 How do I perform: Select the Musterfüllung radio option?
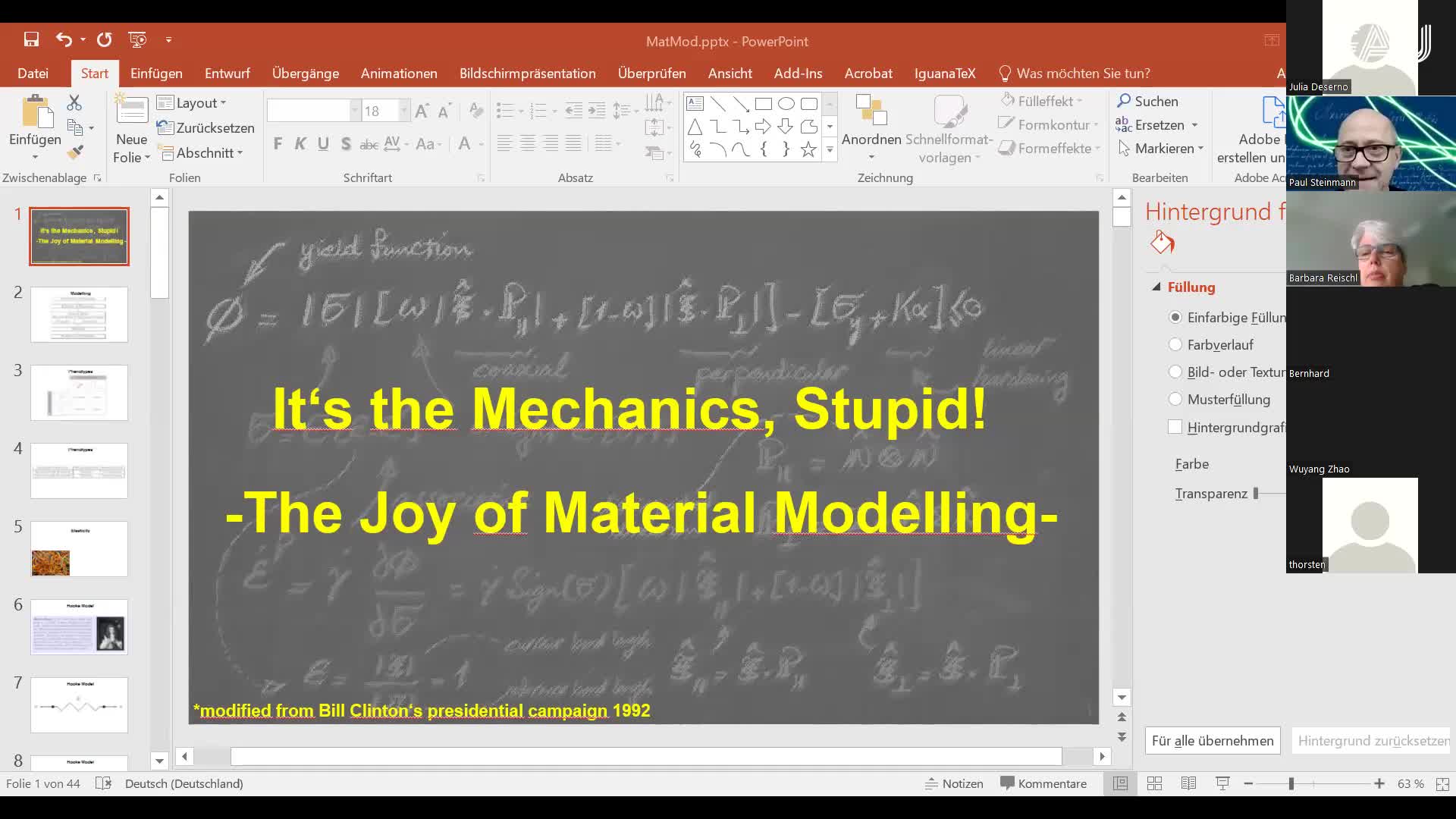[x=1175, y=399]
